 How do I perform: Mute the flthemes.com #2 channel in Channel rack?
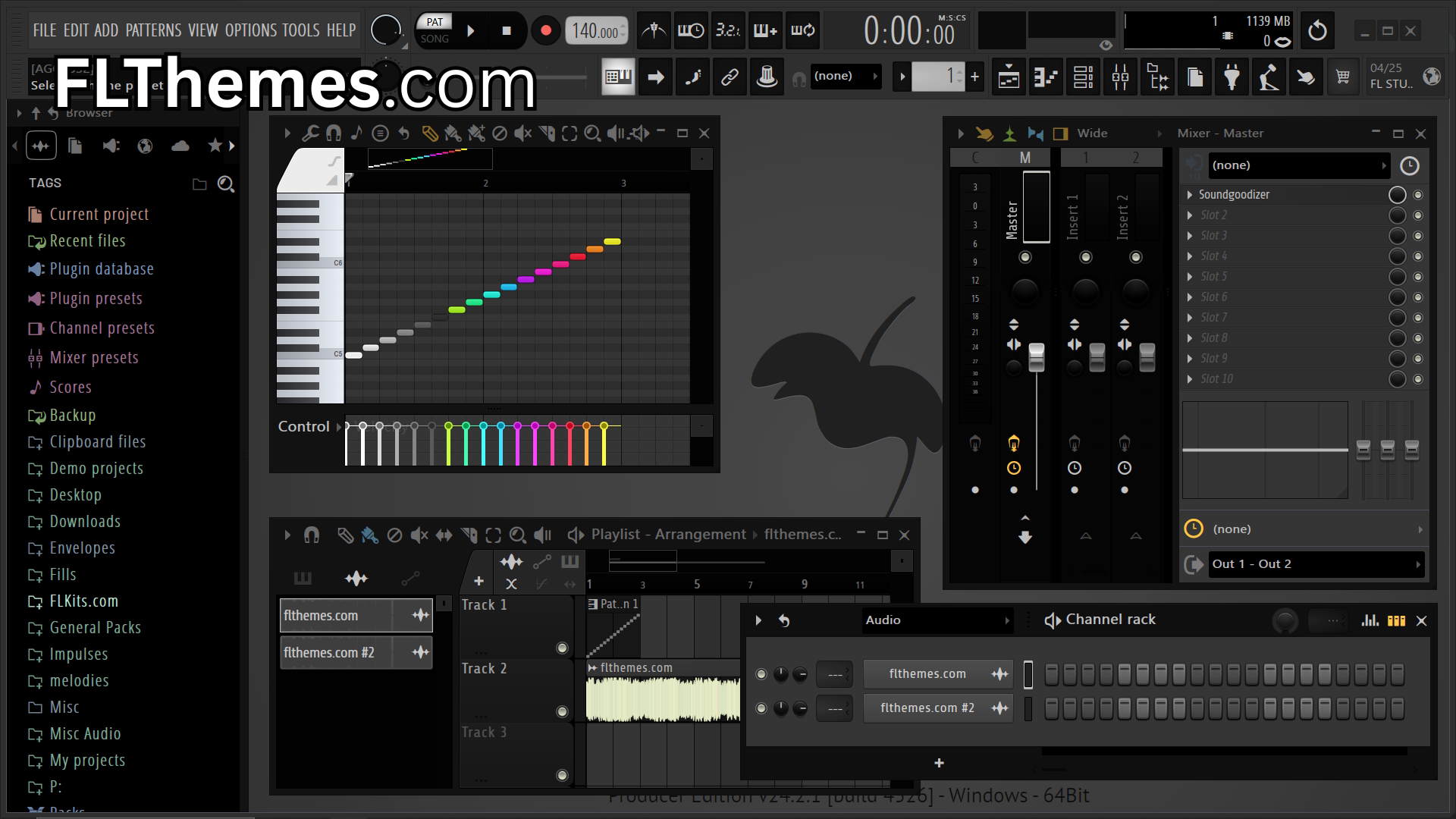point(761,708)
